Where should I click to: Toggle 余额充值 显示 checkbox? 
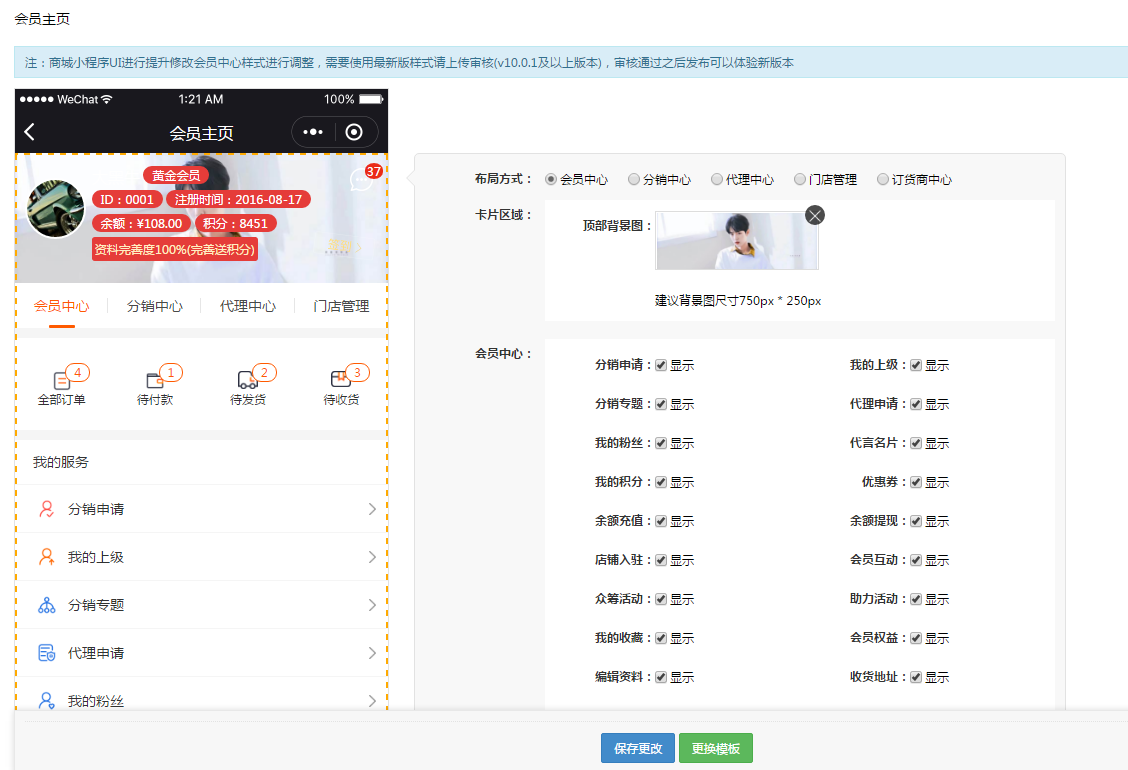pyautogui.click(x=661, y=521)
